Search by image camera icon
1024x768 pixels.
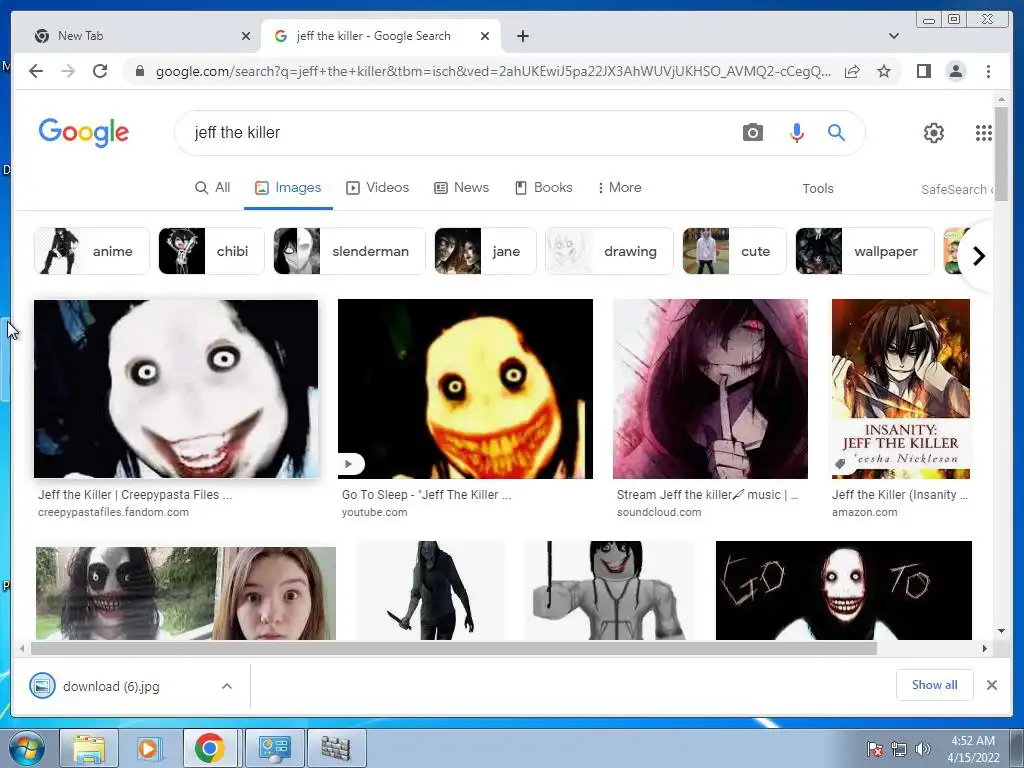tap(752, 133)
